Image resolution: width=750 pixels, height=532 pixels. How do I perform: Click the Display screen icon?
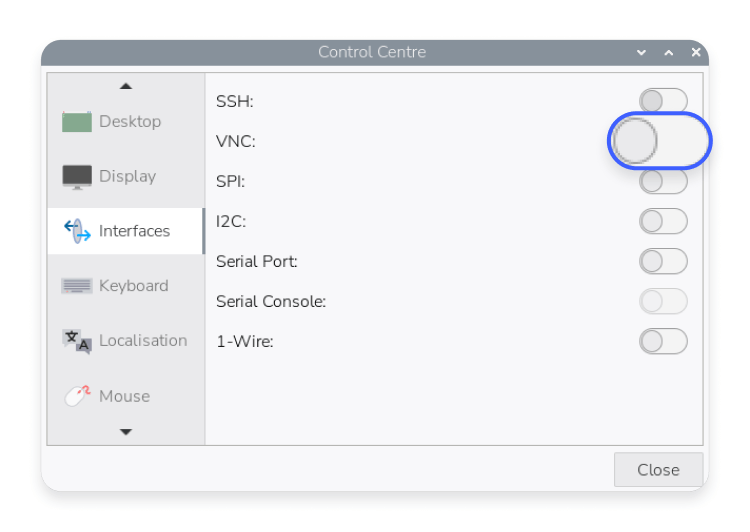(x=77, y=177)
